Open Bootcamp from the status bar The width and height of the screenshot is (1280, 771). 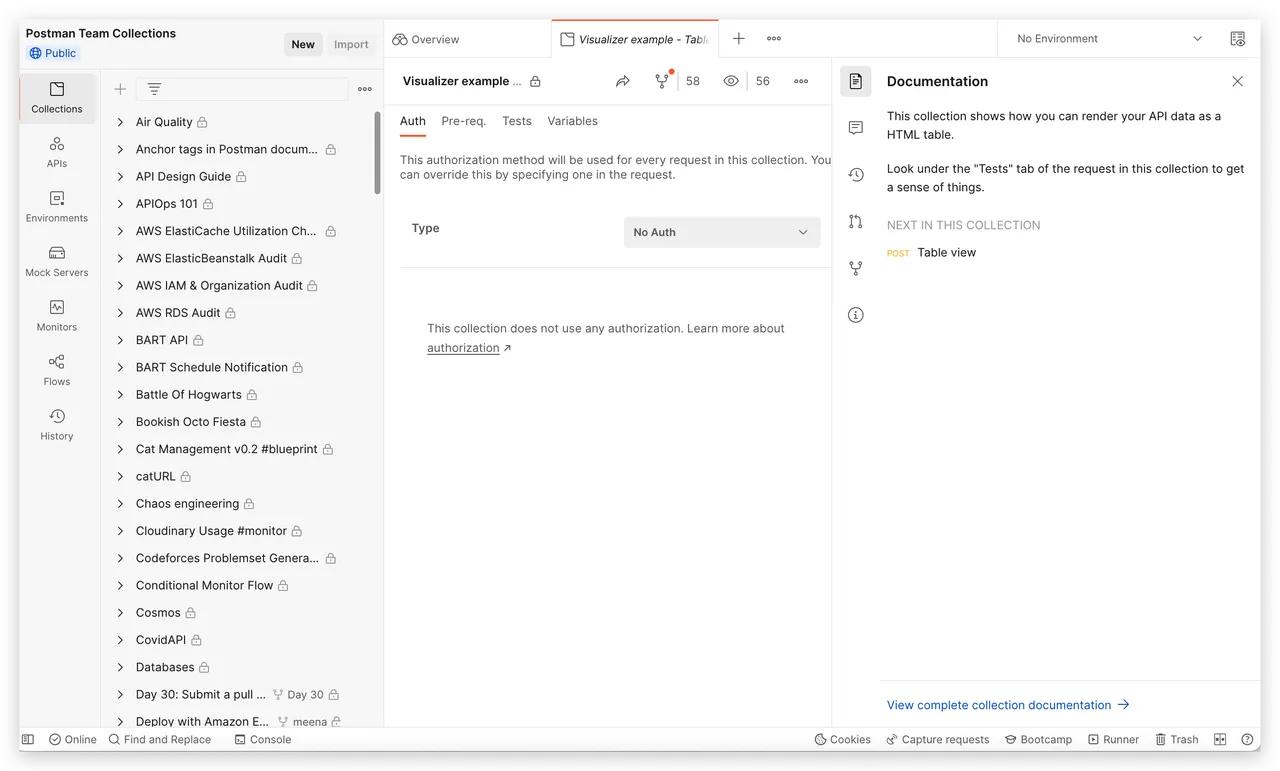(x=1038, y=740)
